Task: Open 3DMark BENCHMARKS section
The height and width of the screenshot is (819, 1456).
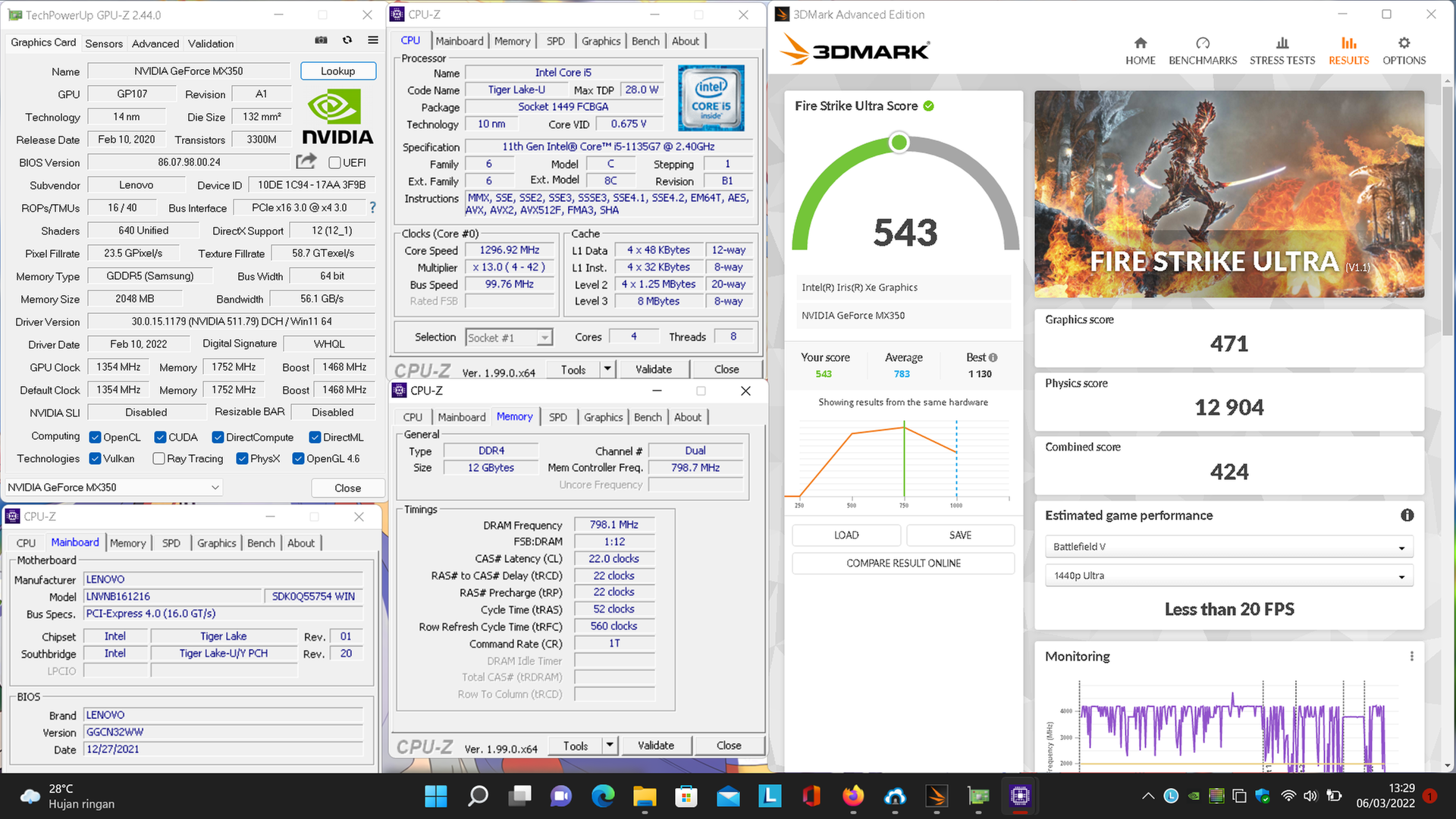Action: tap(1203, 51)
